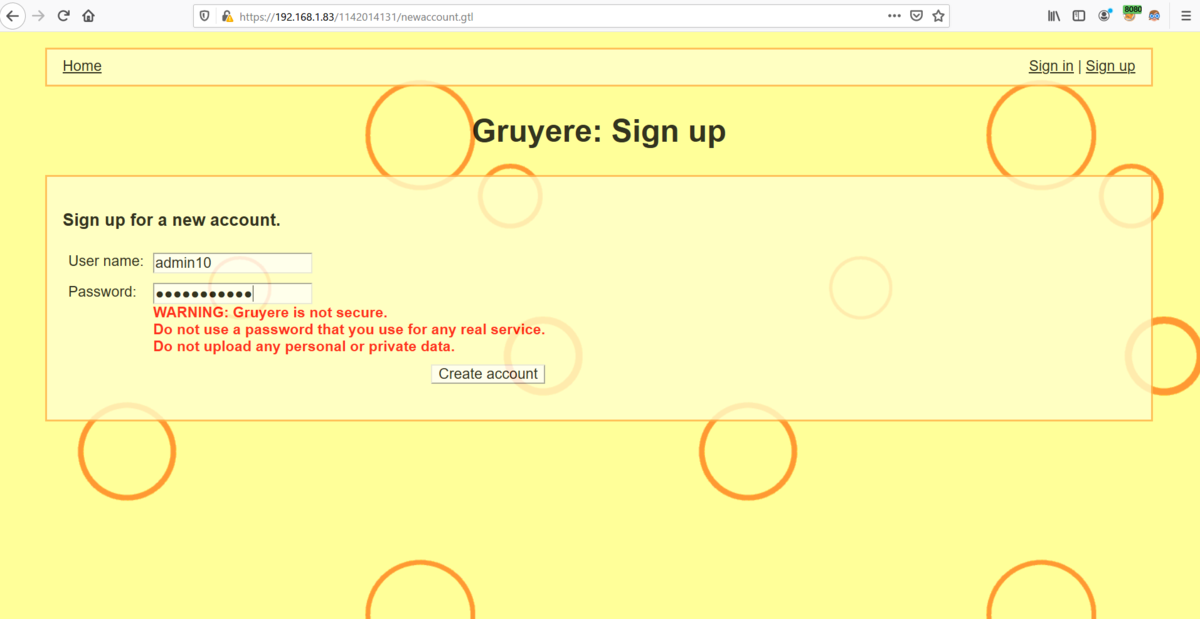Image resolution: width=1200 pixels, height=619 pixels.
Task: Open the Sign up link
Action: 1110,66
